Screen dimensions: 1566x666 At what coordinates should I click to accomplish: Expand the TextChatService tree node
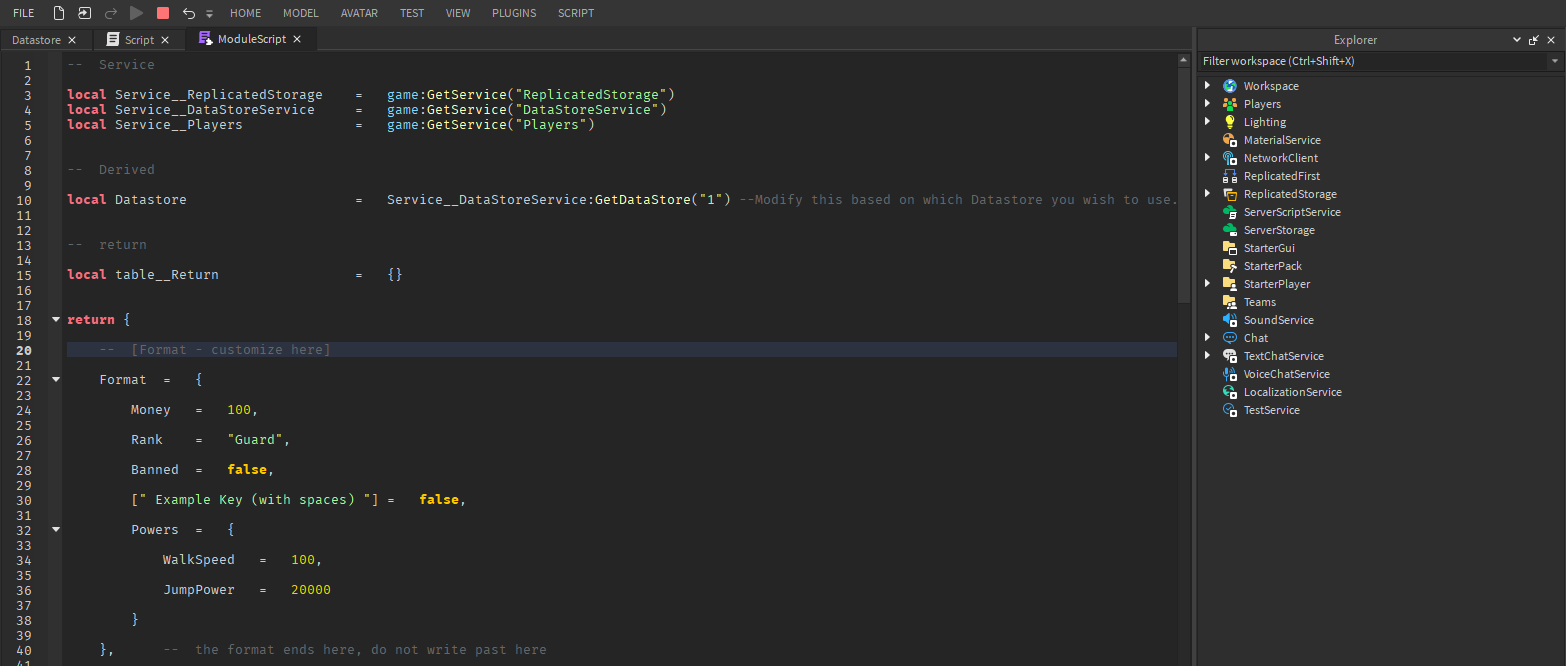1208,356
